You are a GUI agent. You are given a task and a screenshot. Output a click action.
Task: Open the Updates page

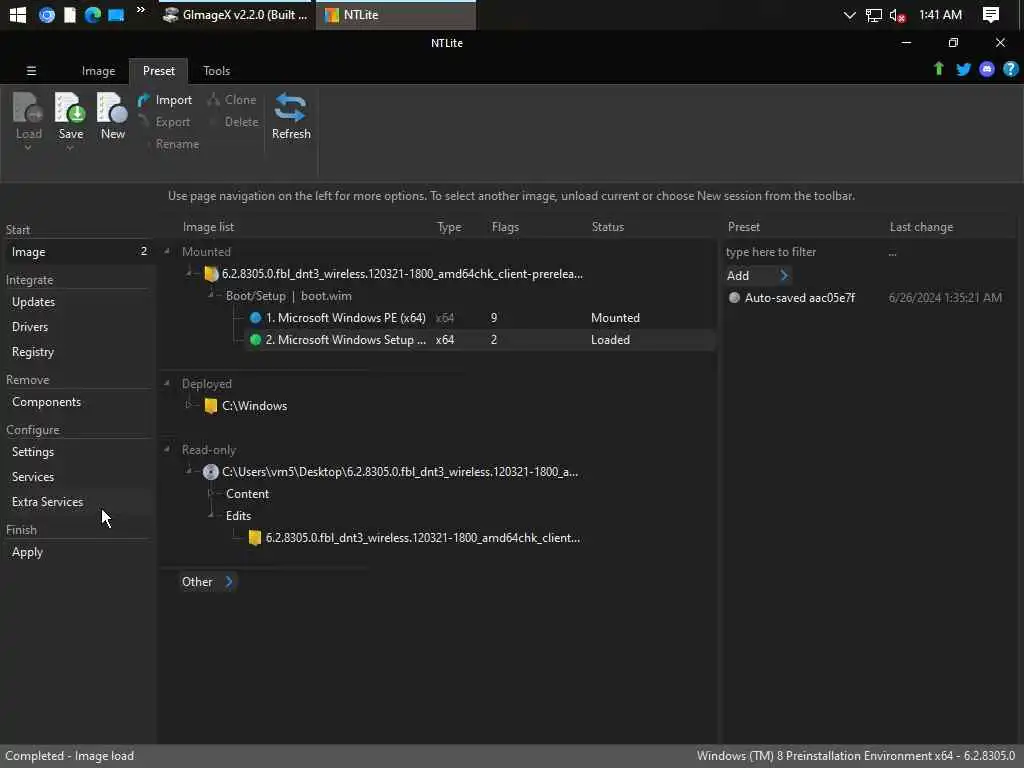pyautogui.click(x=33, y=302)
